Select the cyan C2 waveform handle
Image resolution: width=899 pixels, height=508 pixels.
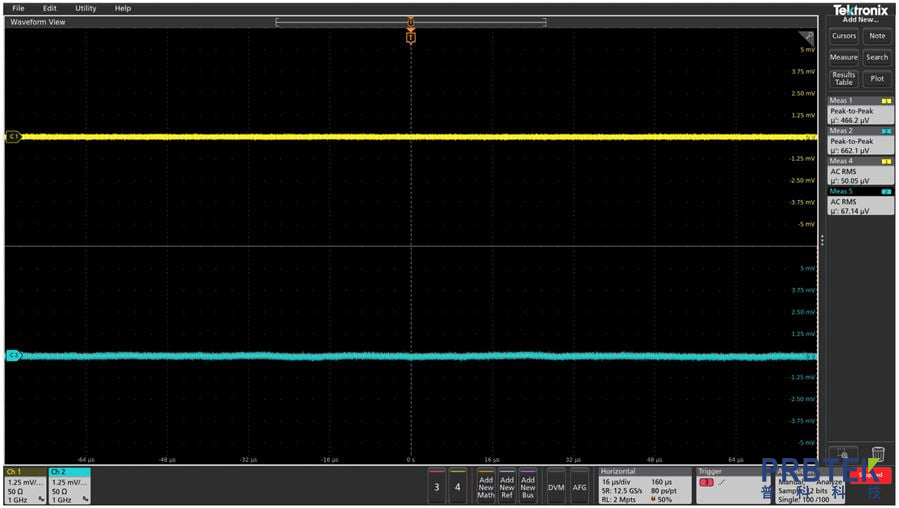[x=13, y=355]
